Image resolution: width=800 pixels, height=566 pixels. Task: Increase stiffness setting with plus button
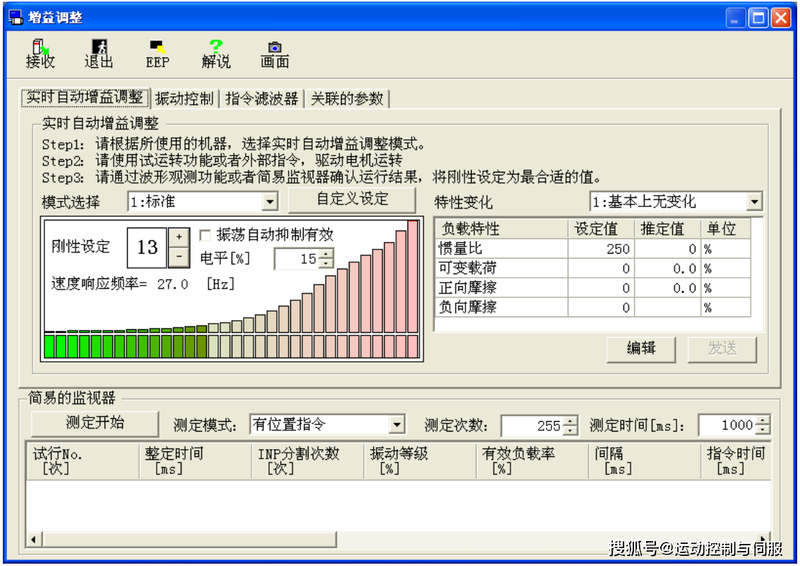[178, 236]
